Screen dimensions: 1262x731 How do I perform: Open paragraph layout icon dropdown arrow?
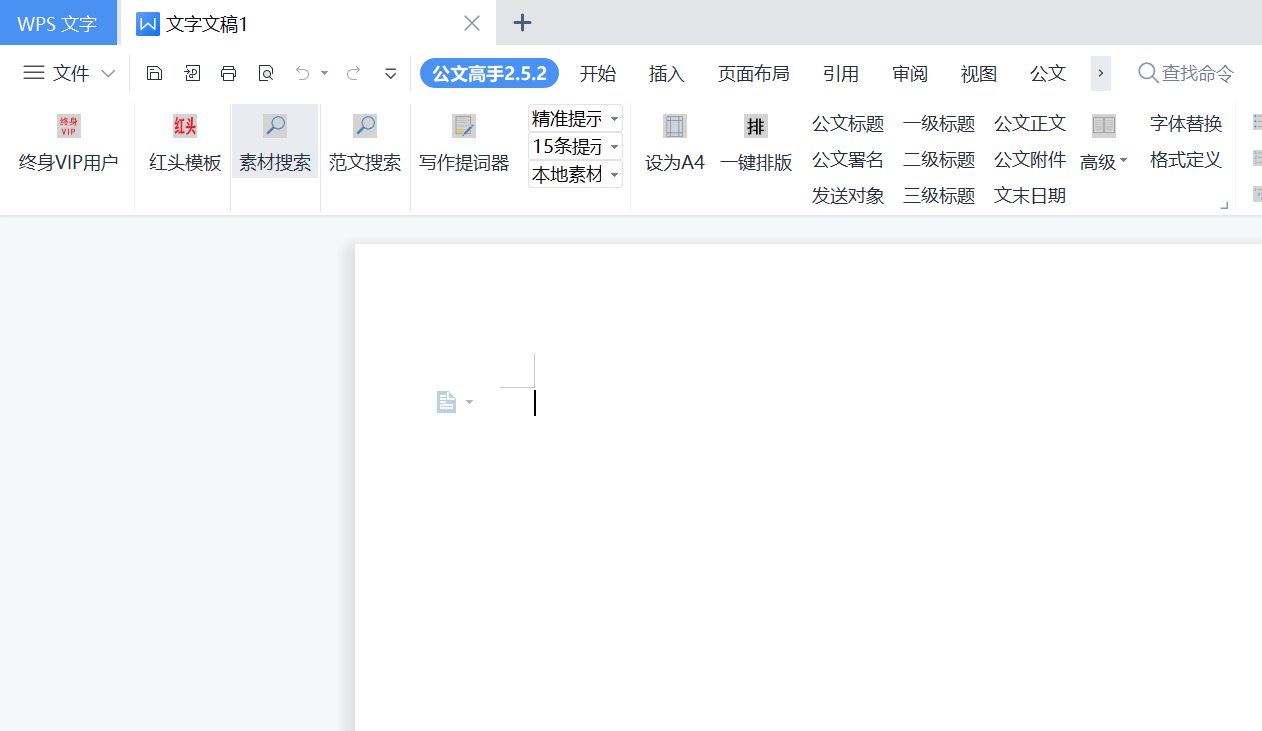tap(470, 402)
